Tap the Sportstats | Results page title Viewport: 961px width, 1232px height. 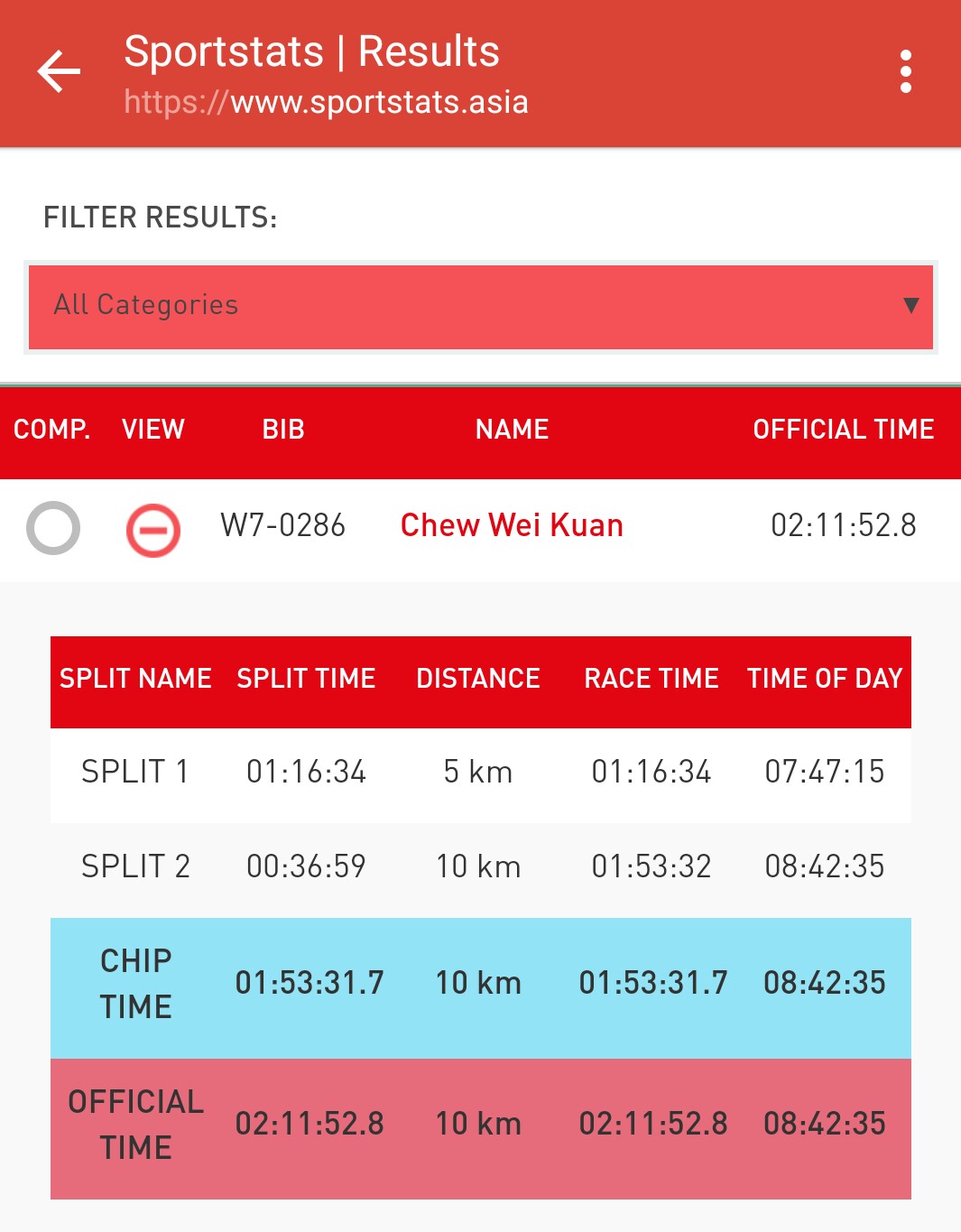[x=311, y=51]
